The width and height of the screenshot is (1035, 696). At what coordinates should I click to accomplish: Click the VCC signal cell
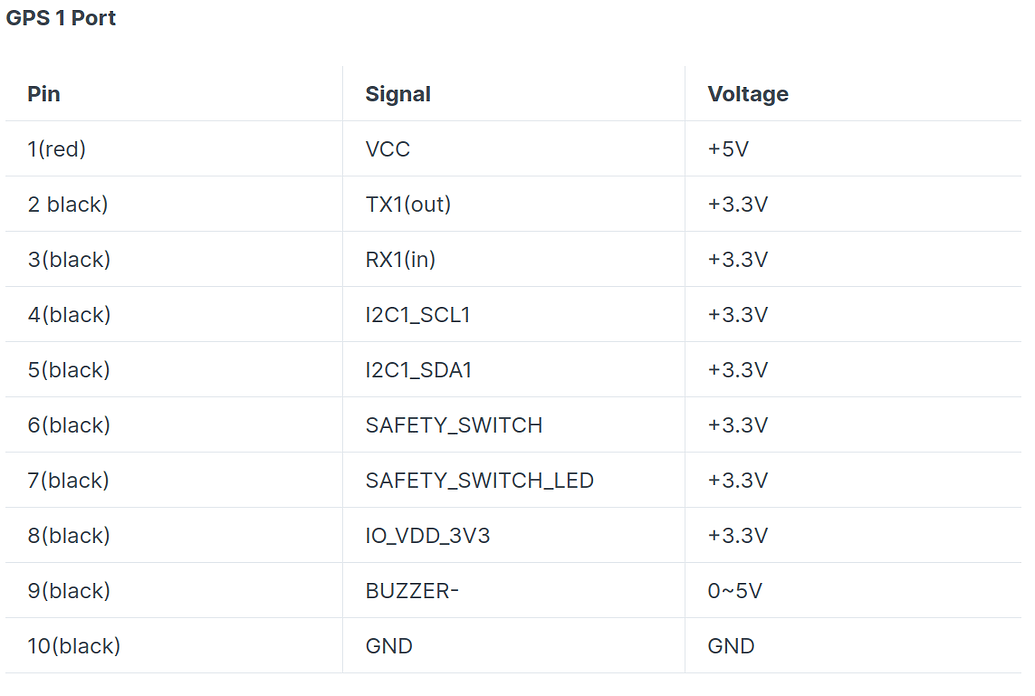(x=388, y=149)
